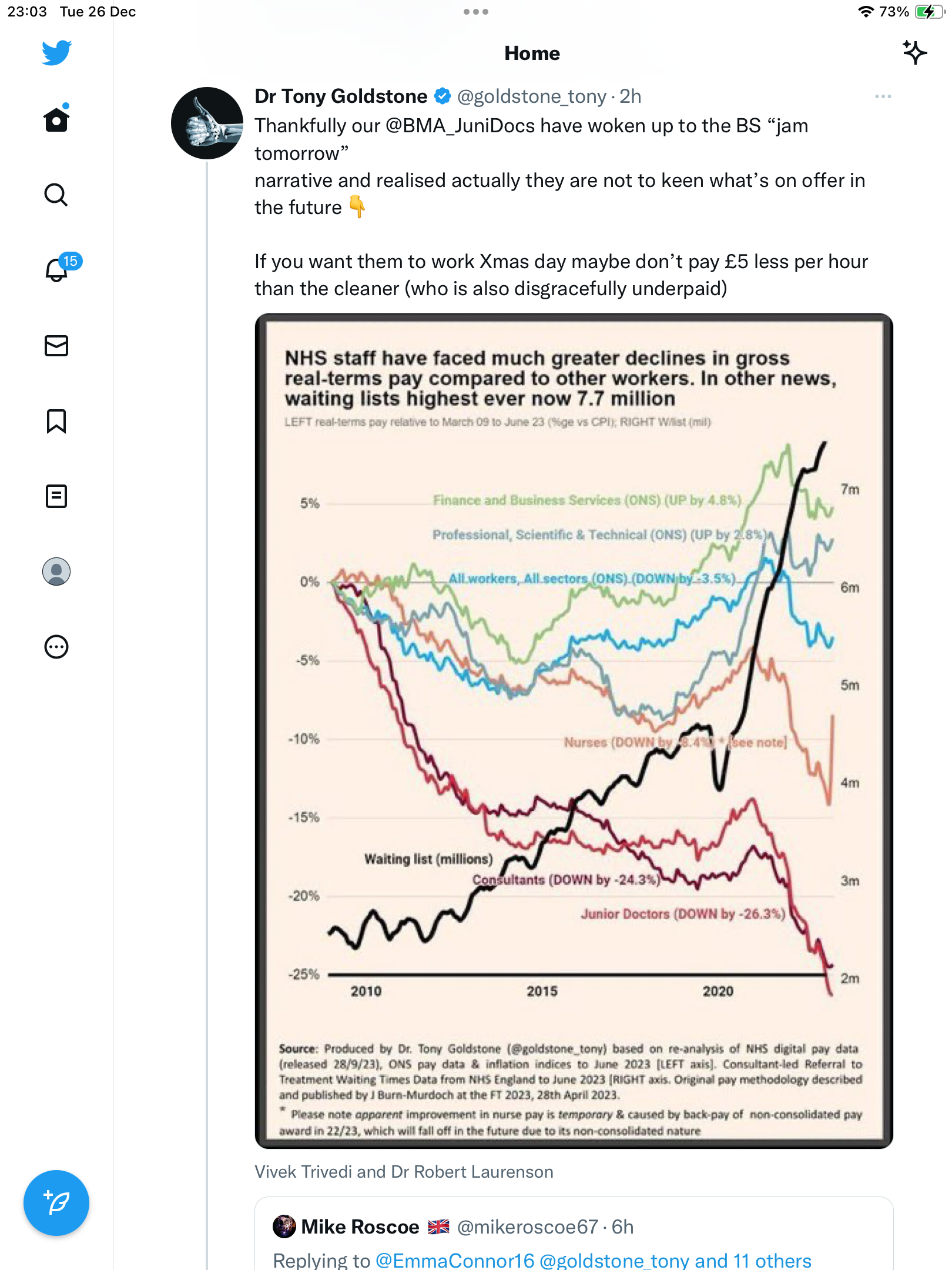Open the Twitter bird logo

point(56,53)
